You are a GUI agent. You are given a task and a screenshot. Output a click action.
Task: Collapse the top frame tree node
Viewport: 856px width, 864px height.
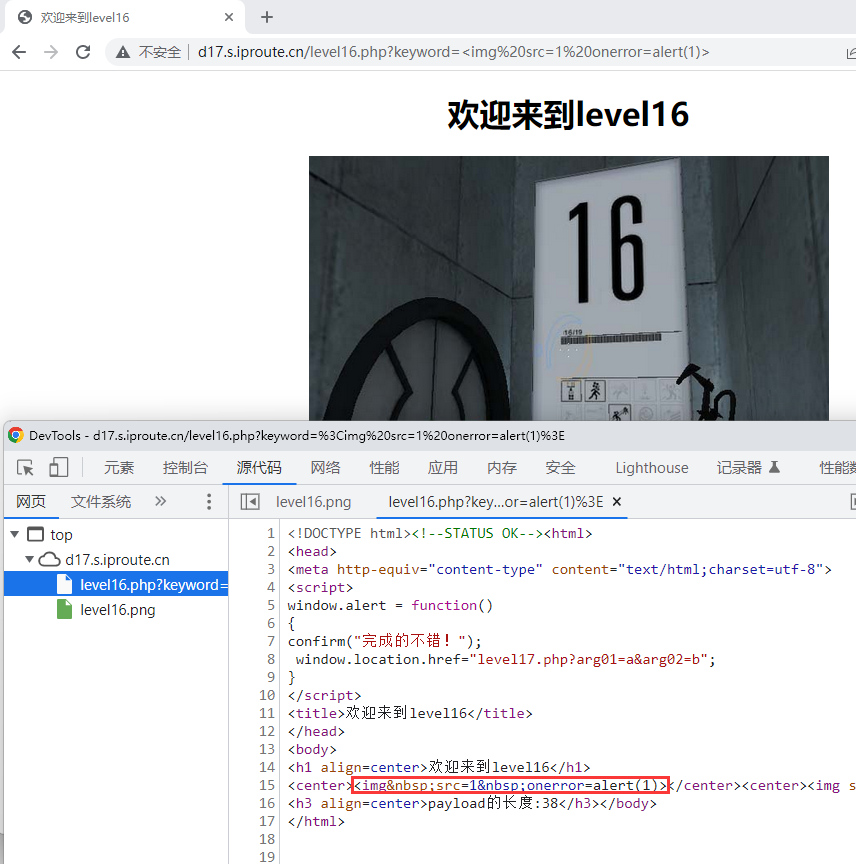pyautogui.click(x=15, y=535)
